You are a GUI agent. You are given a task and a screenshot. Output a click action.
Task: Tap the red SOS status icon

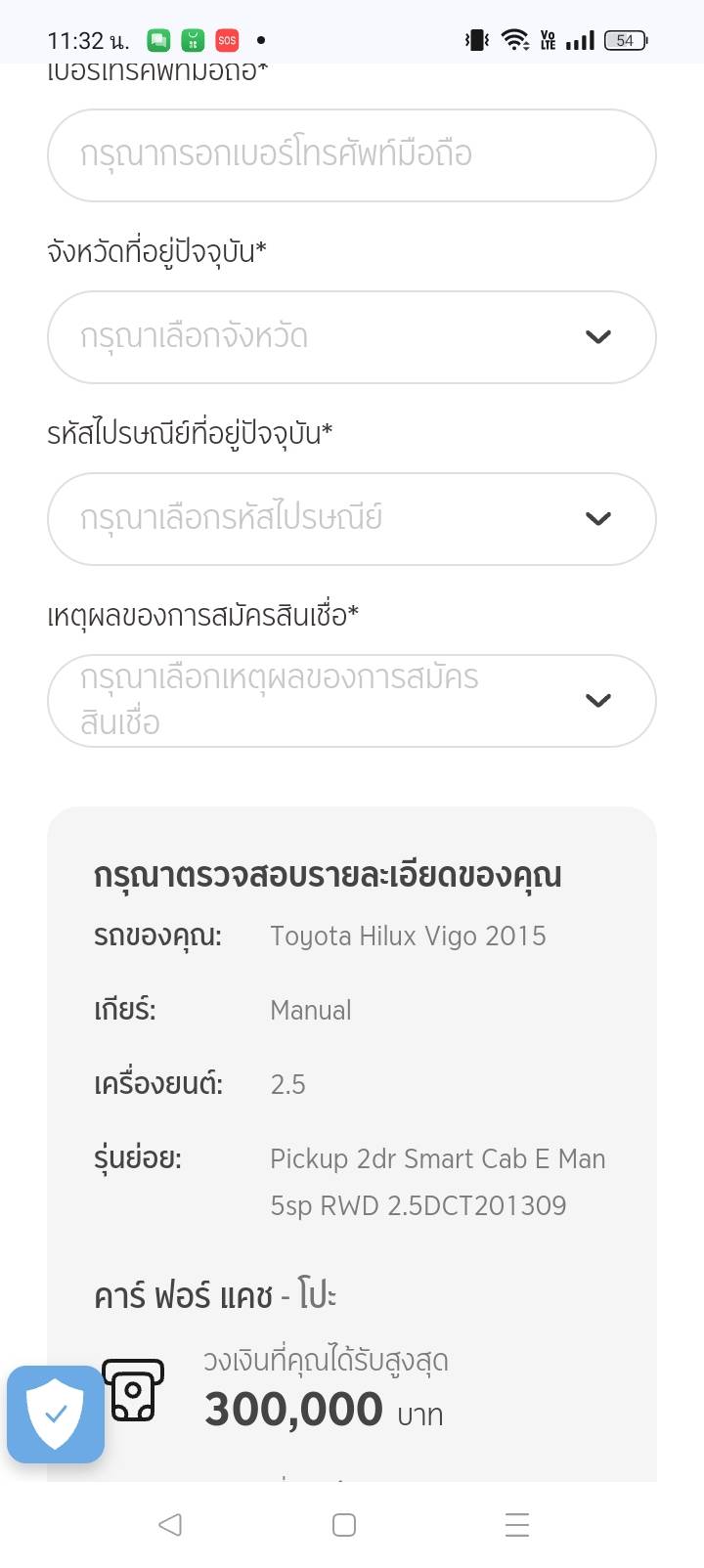227,40
